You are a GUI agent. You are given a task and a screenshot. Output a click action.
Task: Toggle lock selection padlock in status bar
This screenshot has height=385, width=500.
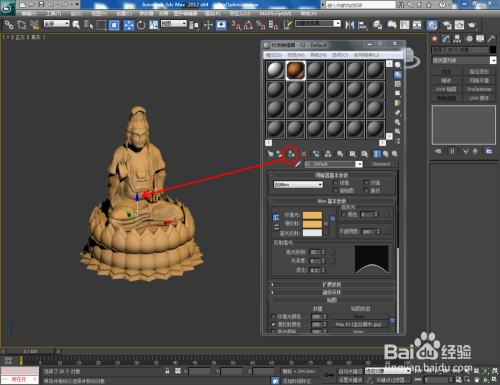(167, 371)
